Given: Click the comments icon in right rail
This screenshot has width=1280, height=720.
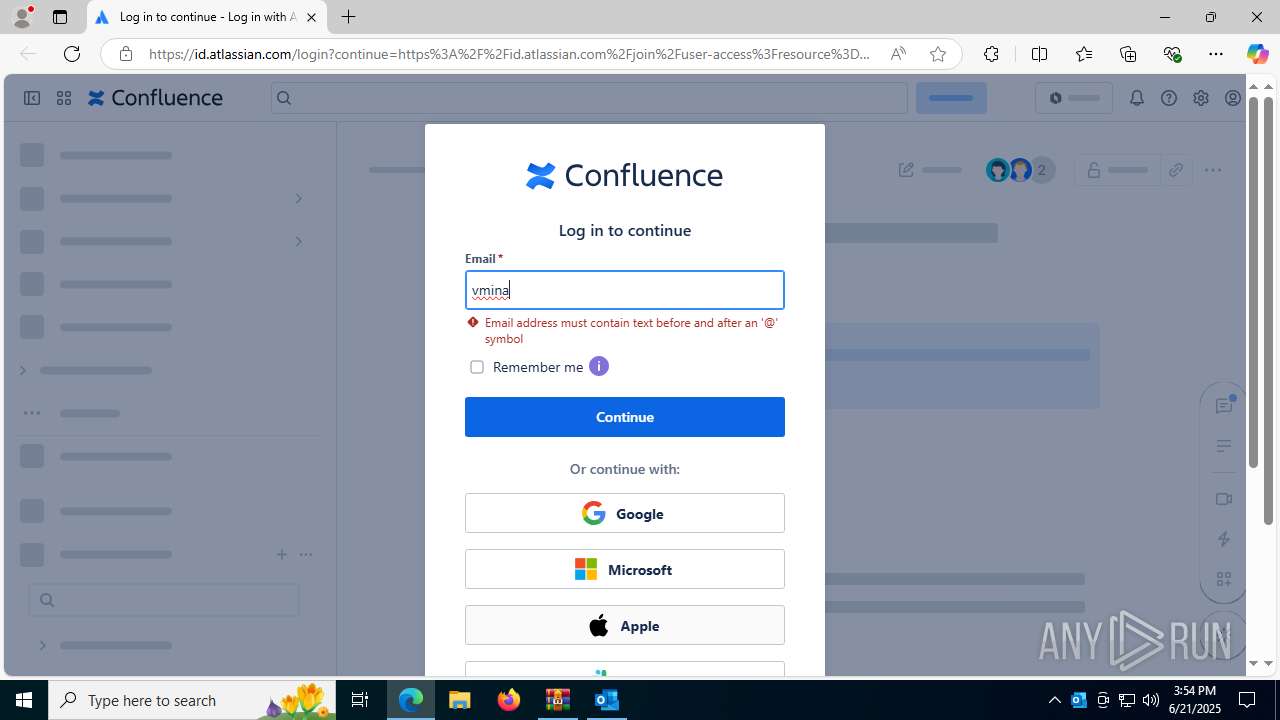Looking at the screenshot, I should click(1224, 405).
